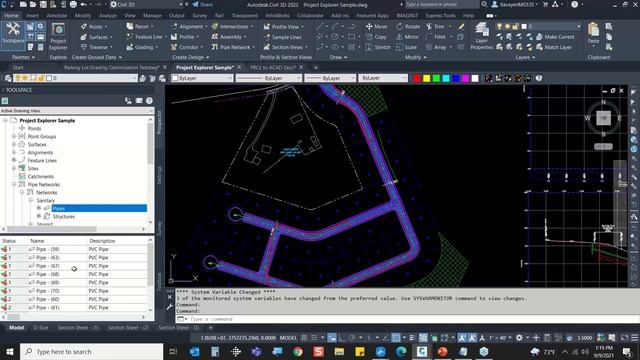Click the Sample Lines tool

tap(282, 37)
